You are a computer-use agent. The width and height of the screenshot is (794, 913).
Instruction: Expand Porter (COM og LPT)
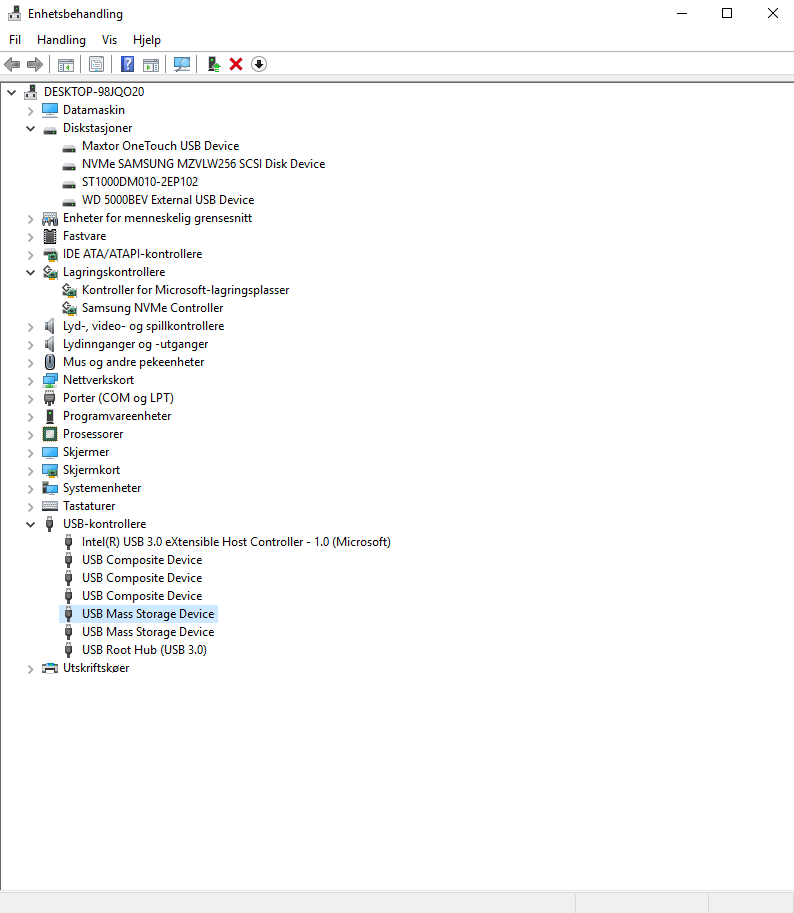30,398
